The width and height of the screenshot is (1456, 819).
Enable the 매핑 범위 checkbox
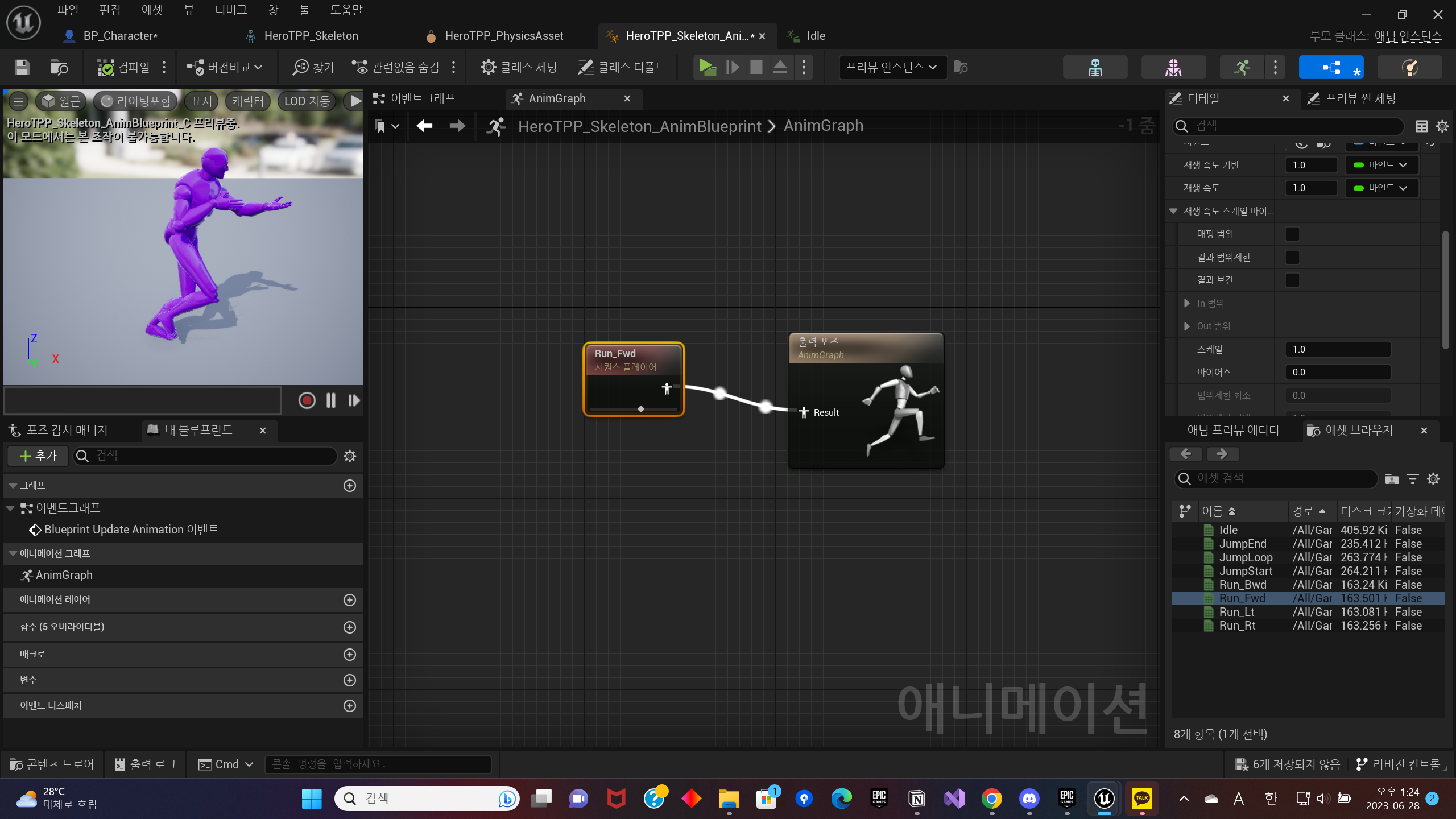pos(1292,234)
